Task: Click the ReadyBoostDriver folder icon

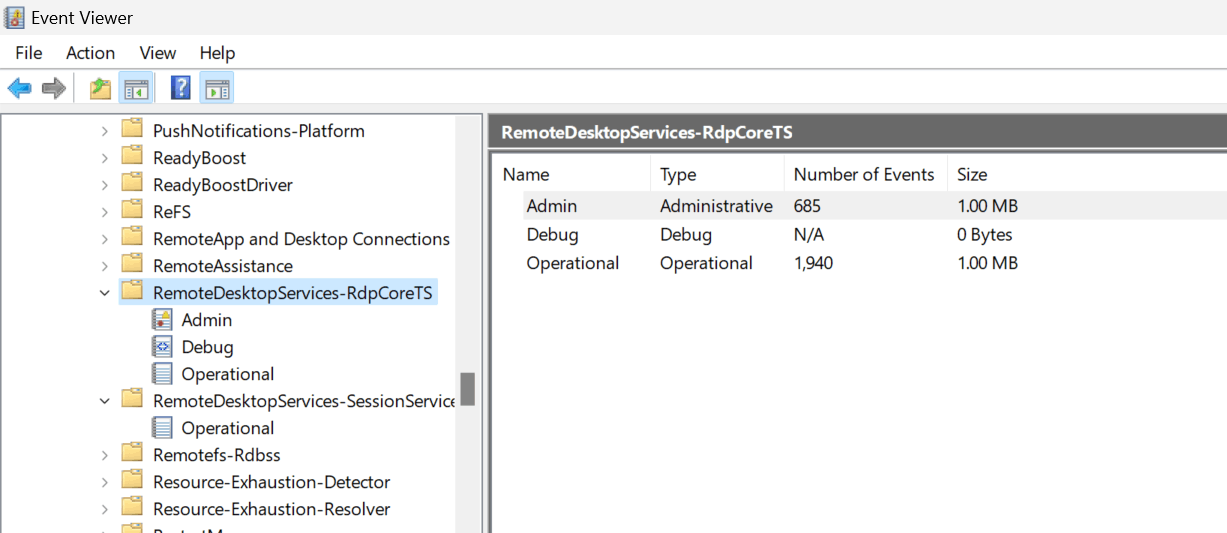Action: [x=132, y=184]
